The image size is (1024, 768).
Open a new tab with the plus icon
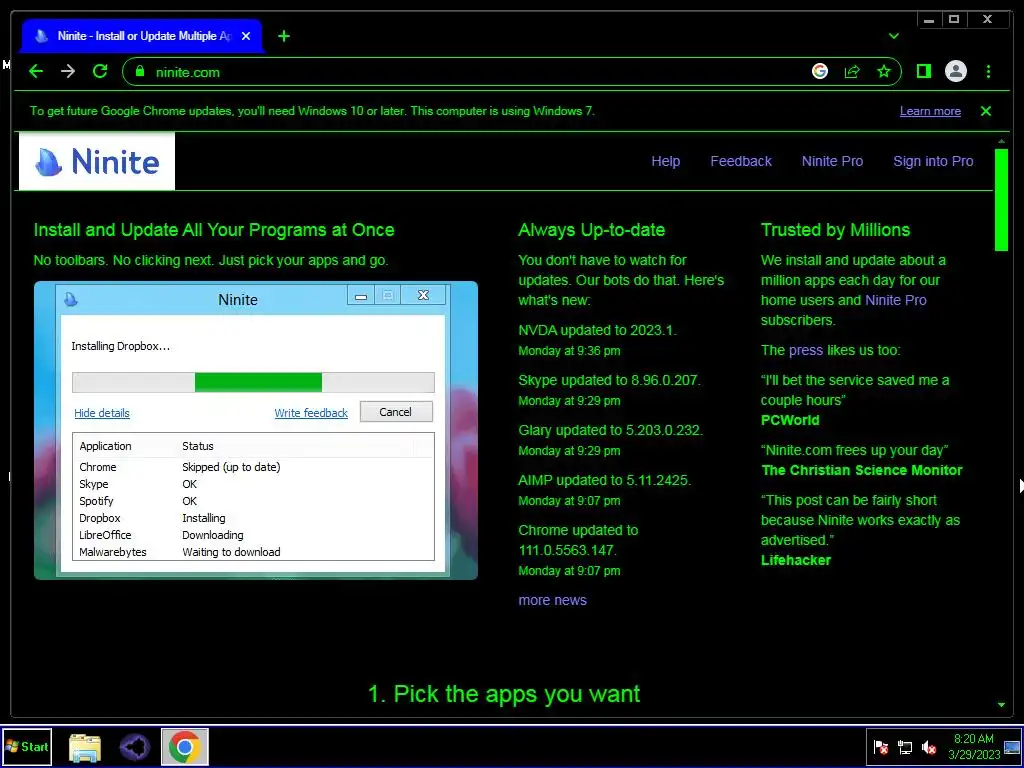pyautogui.click(x=283, y=36)
